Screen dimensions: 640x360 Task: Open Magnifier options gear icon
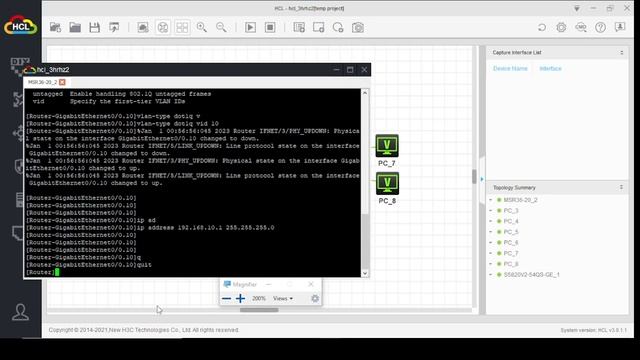[315, 298]
